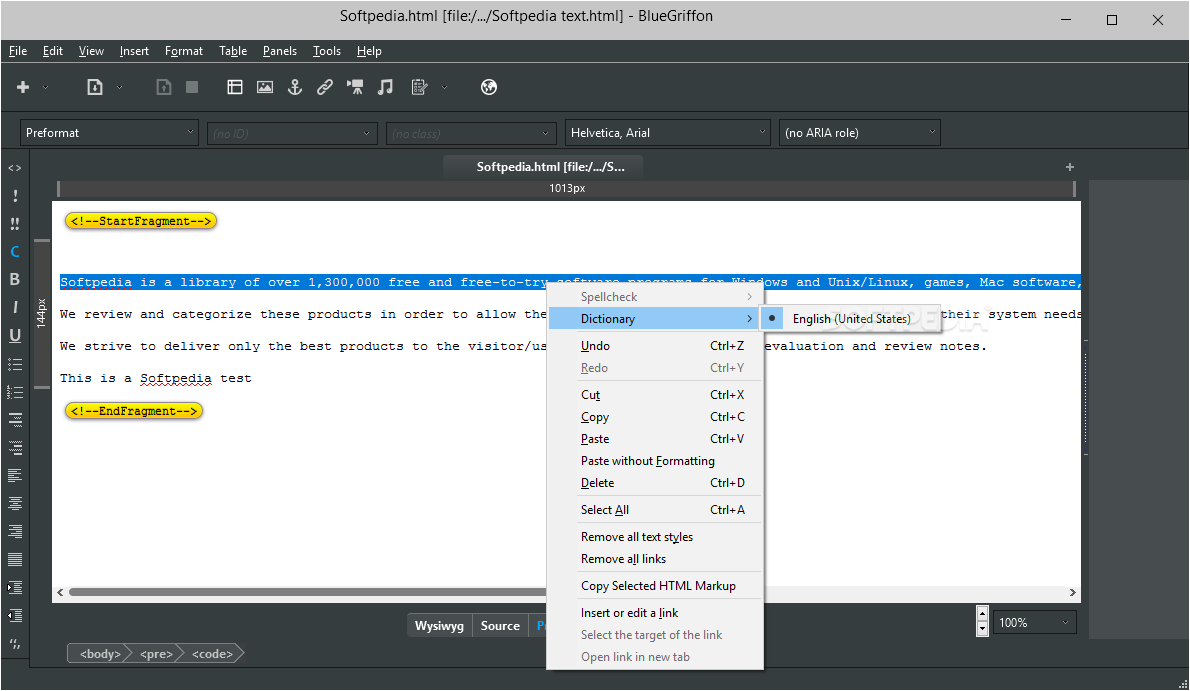Insert a table with the table icon
This screenshot has height=691, width=1190.
click(x=235, y=87)
